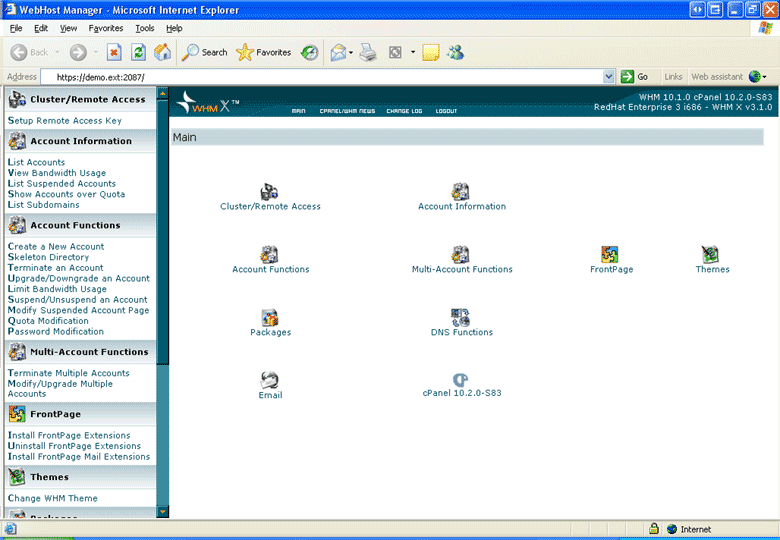
Task: Open the address bar dropdown
Action: click(608, 77)
